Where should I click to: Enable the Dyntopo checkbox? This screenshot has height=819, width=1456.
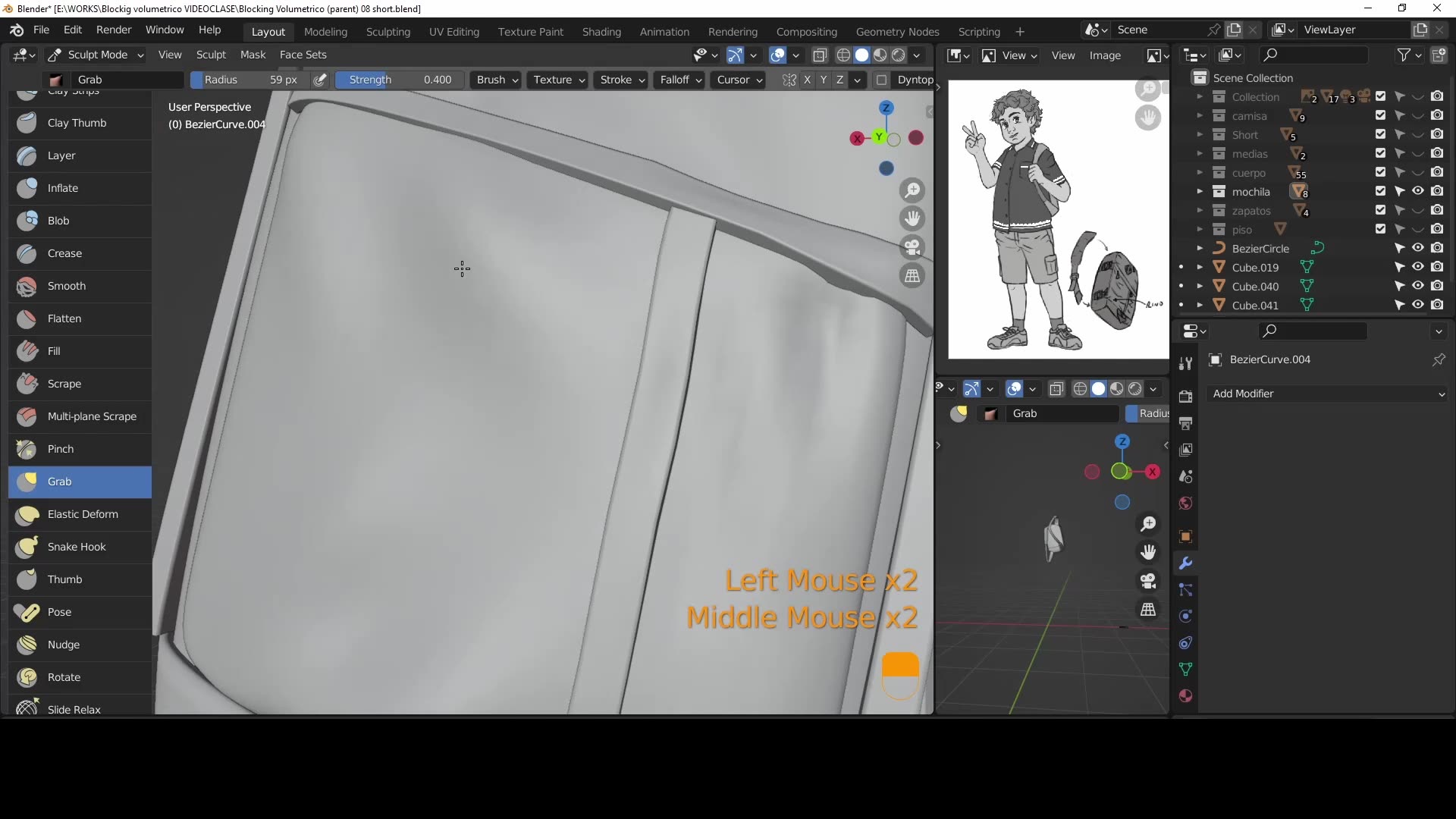click(881, 80)
